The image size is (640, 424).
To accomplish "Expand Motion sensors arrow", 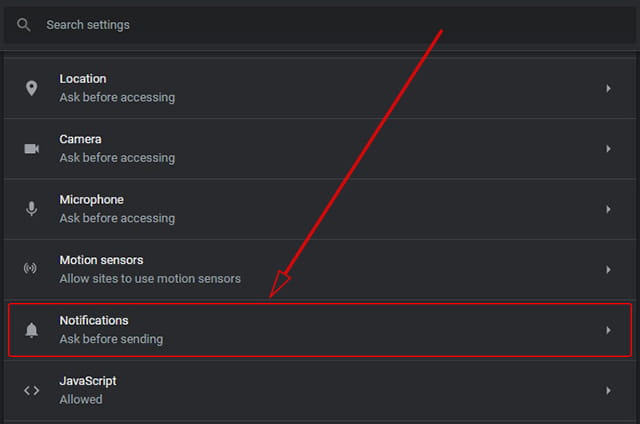I will (608, 270).
